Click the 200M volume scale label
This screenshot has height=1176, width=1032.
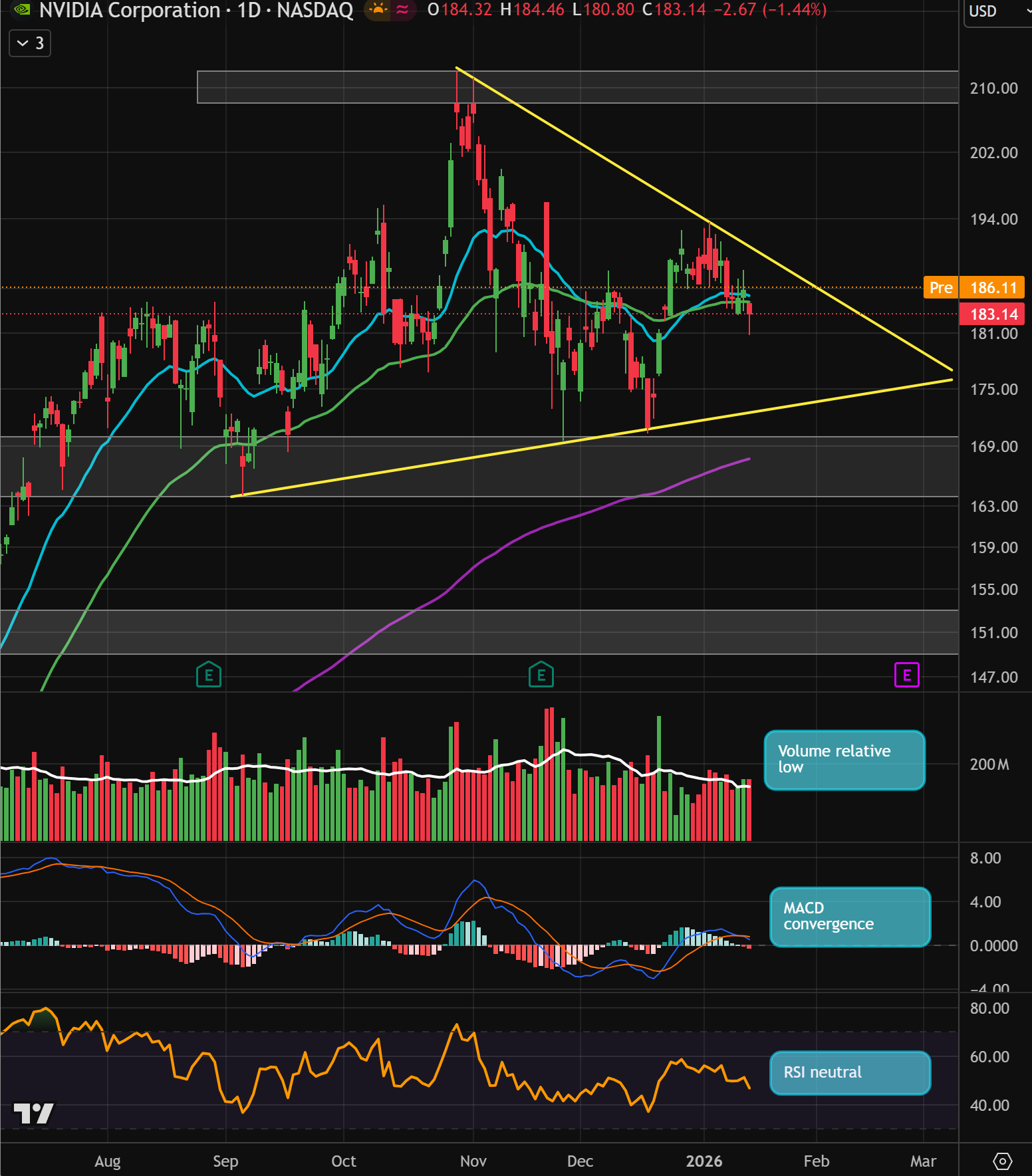pyautogui.click(x=989, y=764)
